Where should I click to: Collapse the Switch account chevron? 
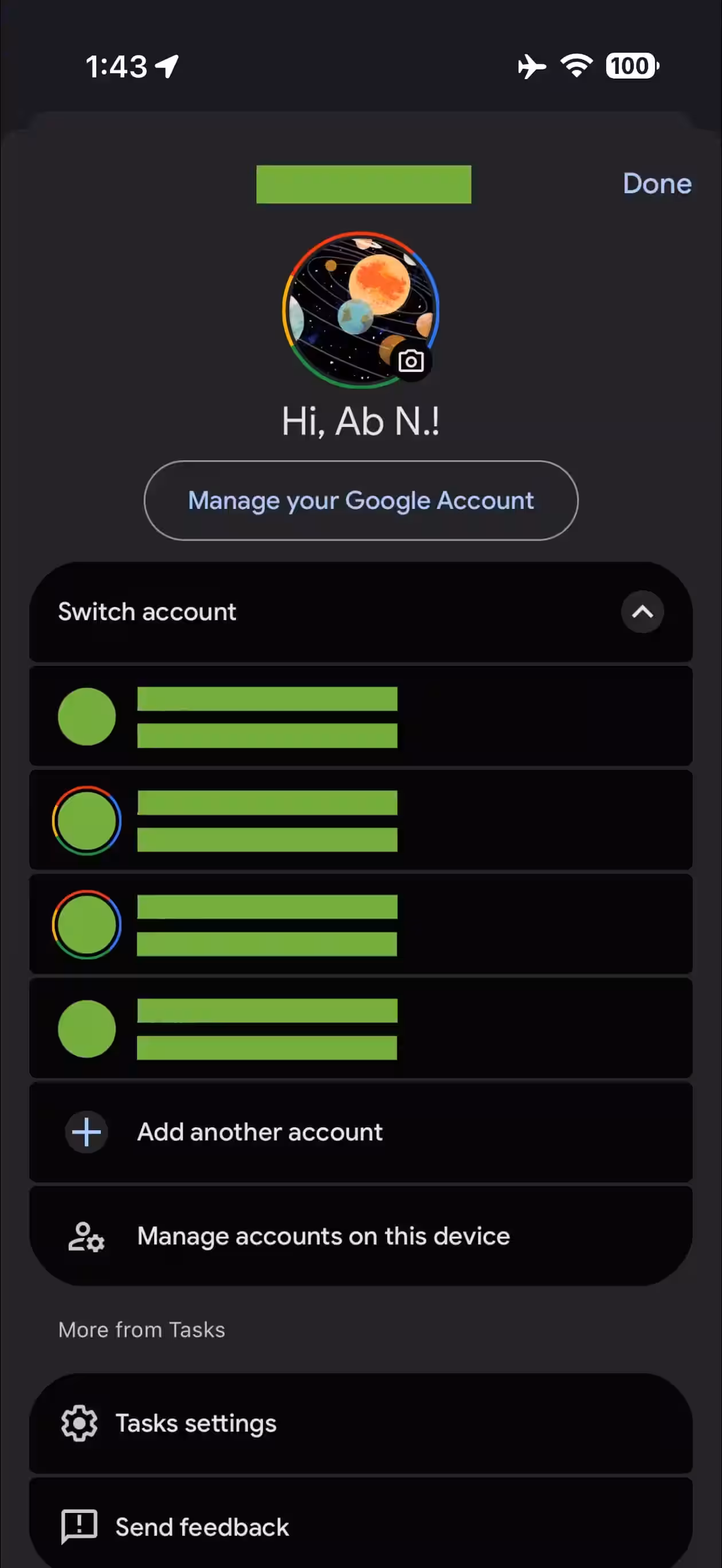click(642, 611)
